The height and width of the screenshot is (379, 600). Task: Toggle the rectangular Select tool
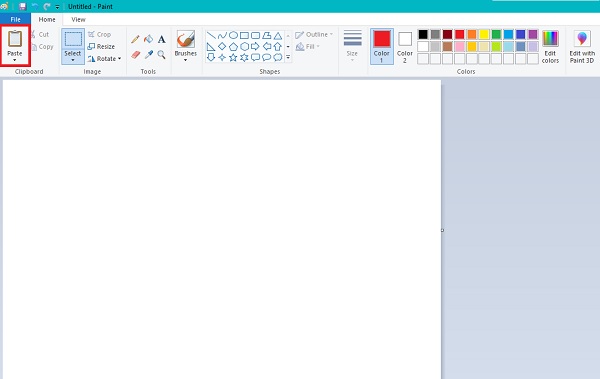[73, 39]
